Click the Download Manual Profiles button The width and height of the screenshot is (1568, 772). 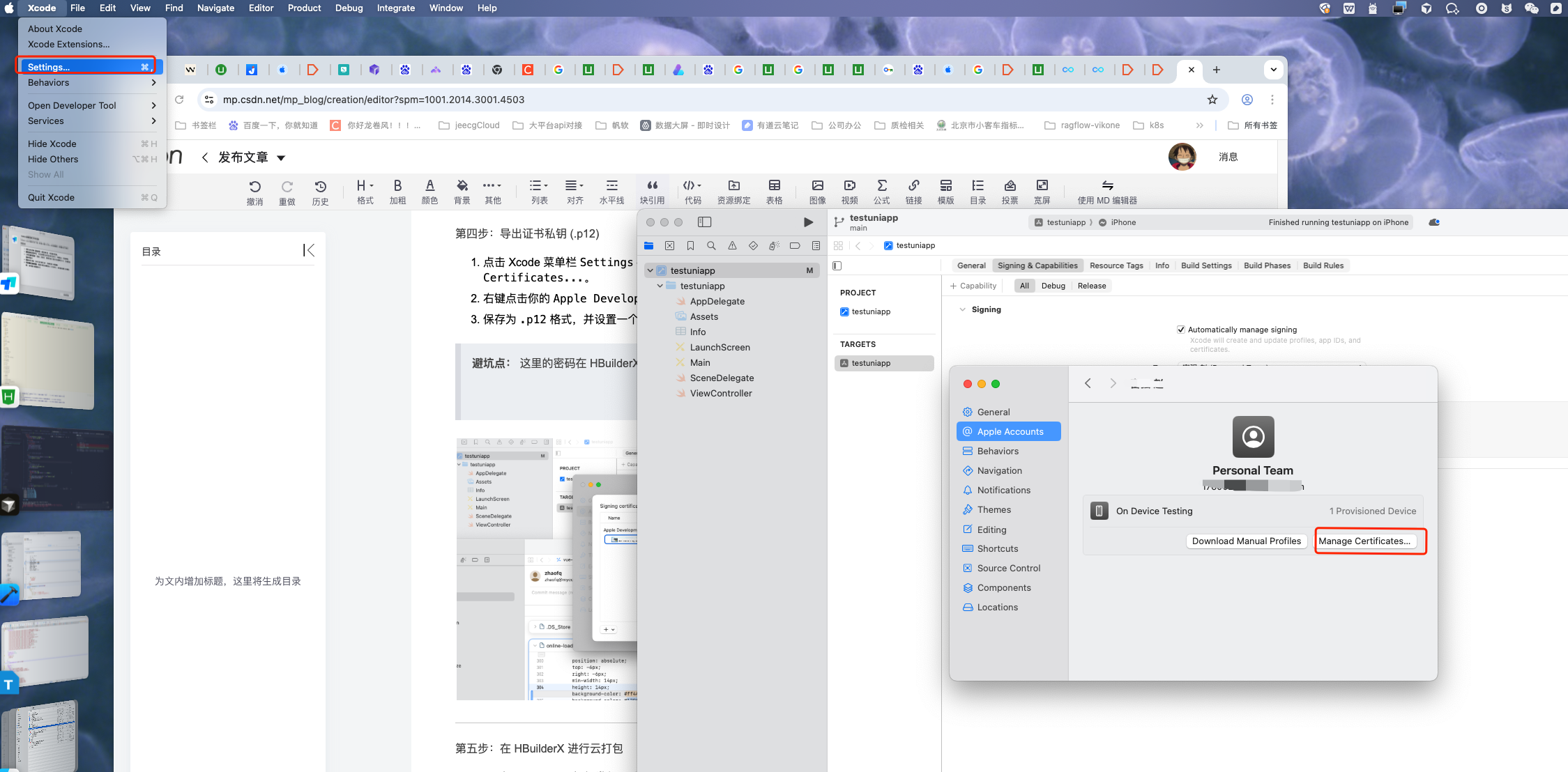[1246, 541]
